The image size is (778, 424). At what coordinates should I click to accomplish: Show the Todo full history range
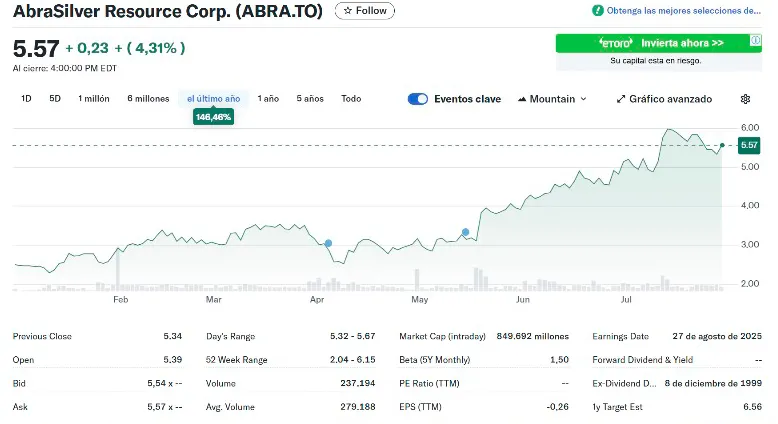point(351,99)
